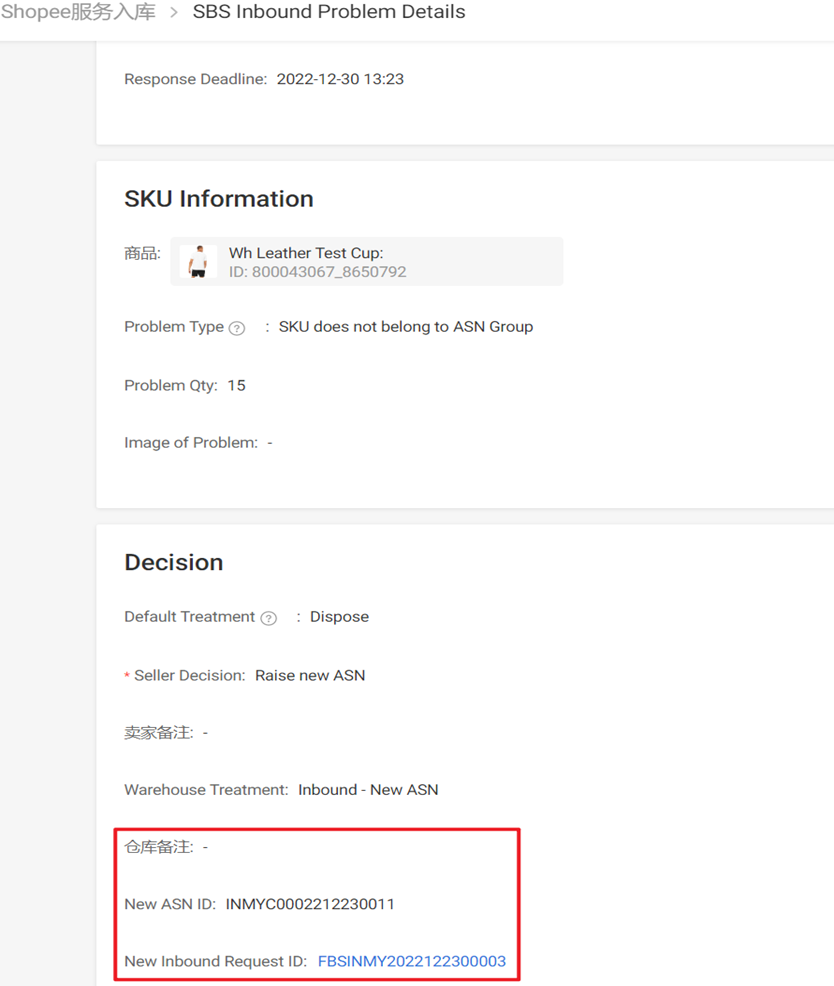The image size is (834, 986).
Task: Click the Dispose default treatment value
Action: pos(340,617)
